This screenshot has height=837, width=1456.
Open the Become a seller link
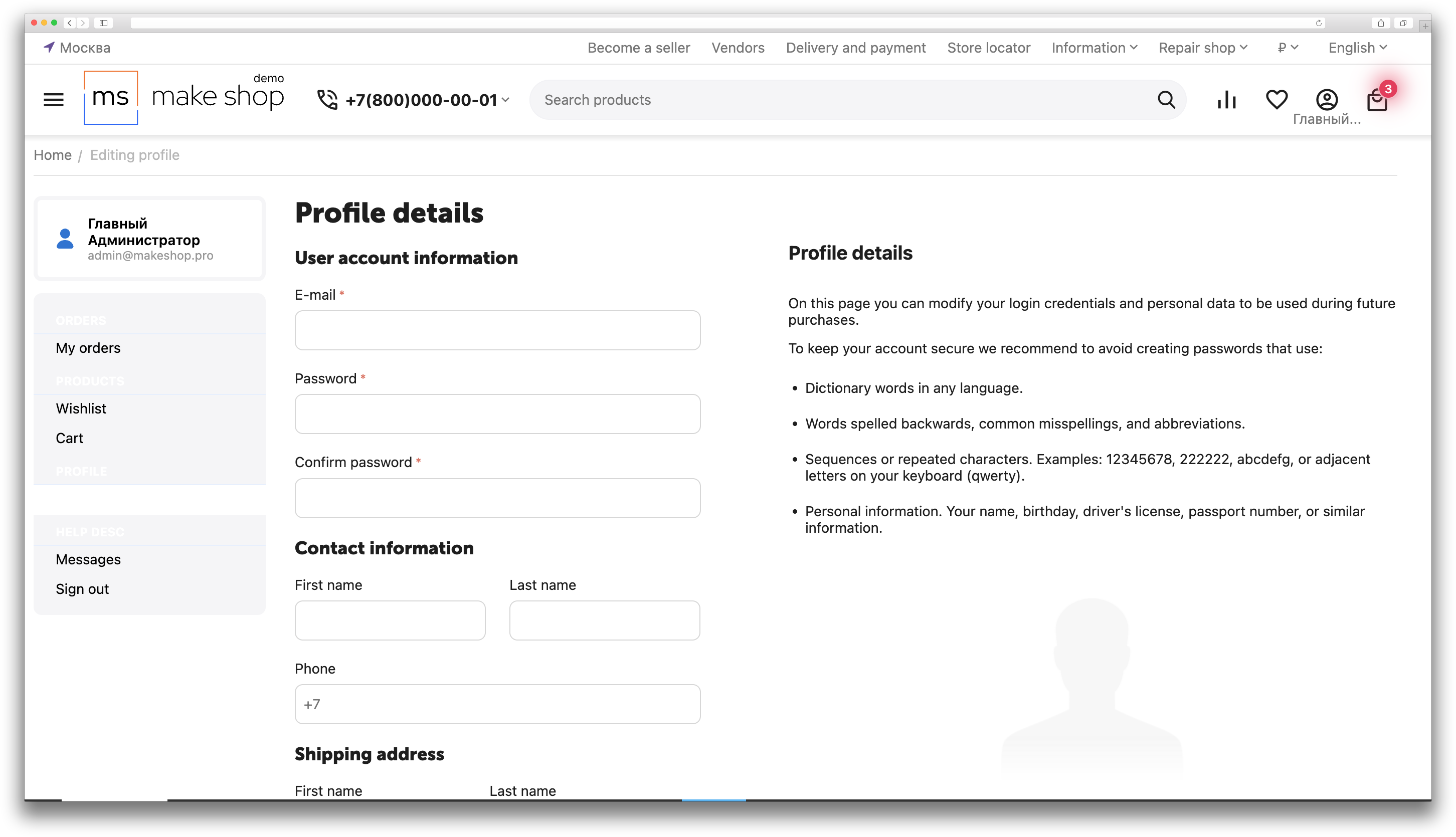(x=638, y=48)
